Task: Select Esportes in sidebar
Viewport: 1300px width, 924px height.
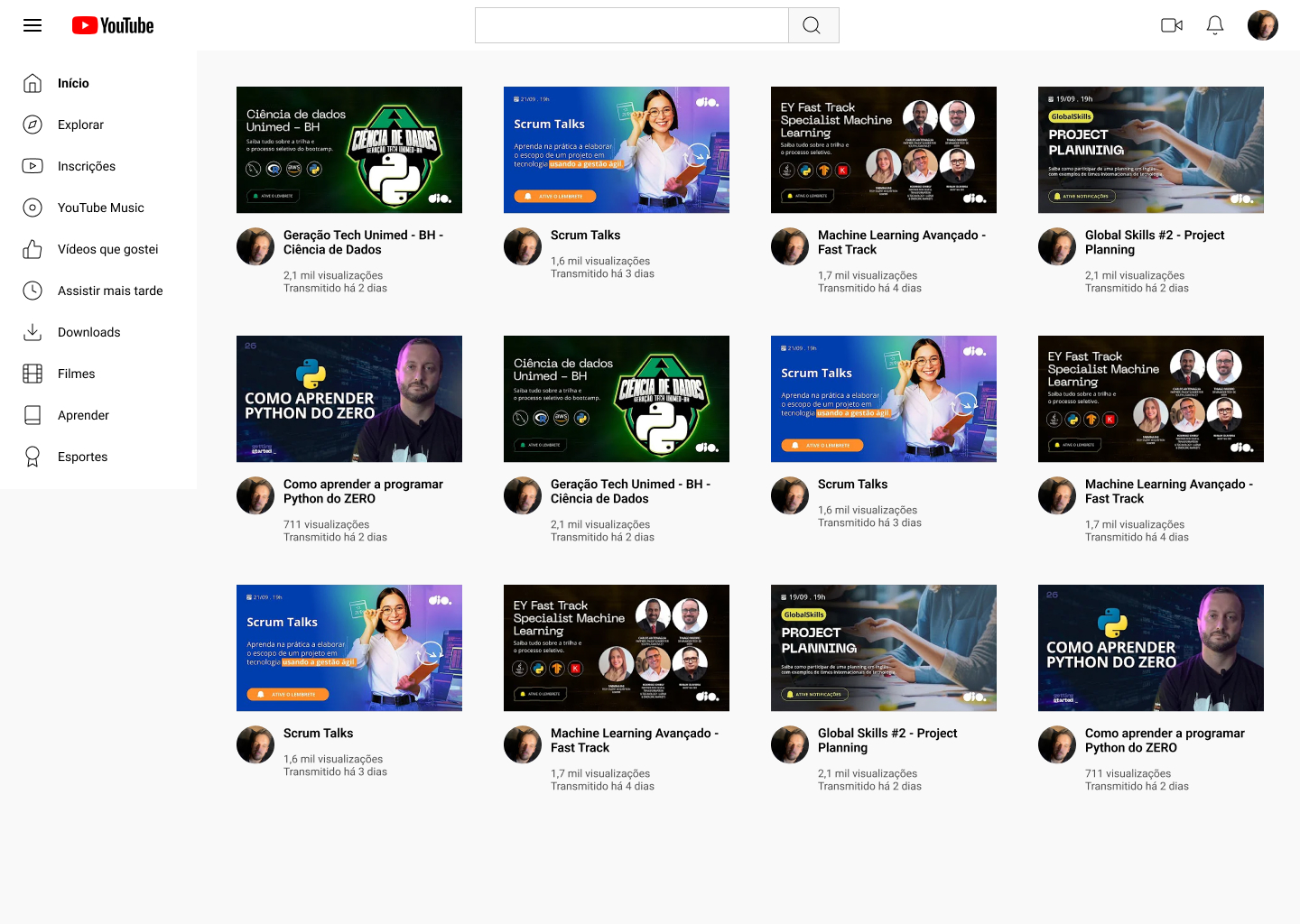Action: [x=82, y=457]
